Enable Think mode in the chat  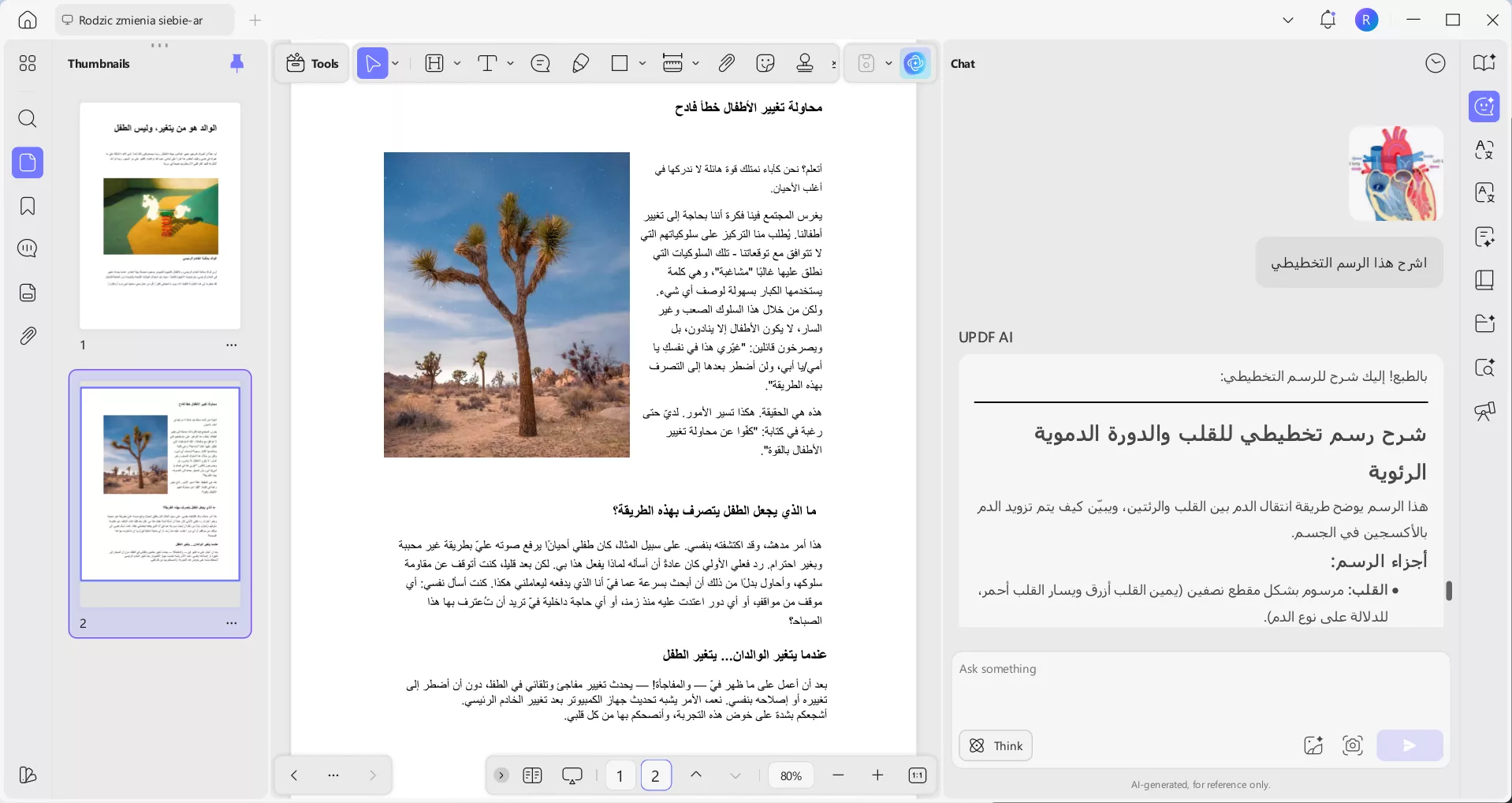pyautogui.click(x=994, y=745)
